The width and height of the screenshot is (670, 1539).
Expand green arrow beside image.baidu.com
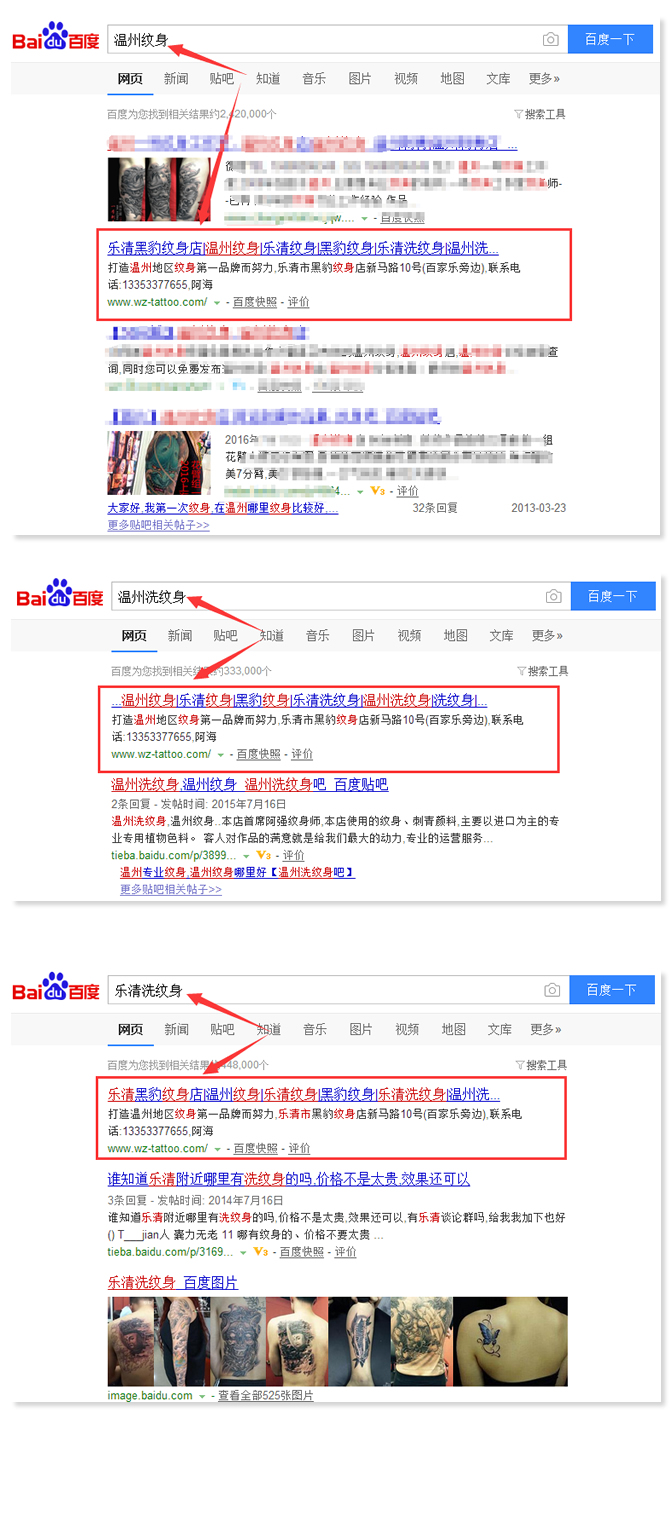coord(202,1396)
